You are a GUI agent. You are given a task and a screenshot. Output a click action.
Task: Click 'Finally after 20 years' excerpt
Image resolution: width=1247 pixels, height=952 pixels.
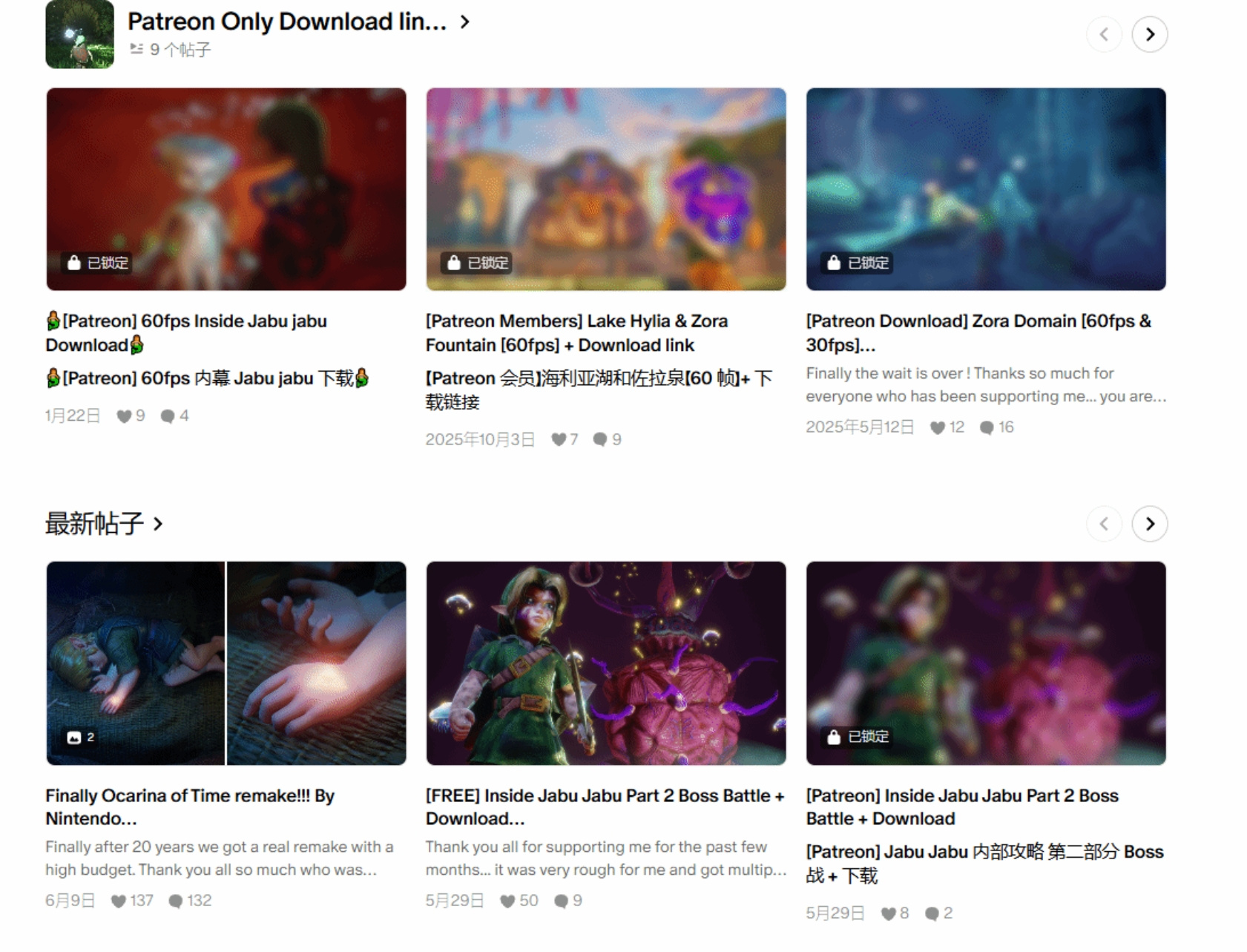click(x=220, y=858)
